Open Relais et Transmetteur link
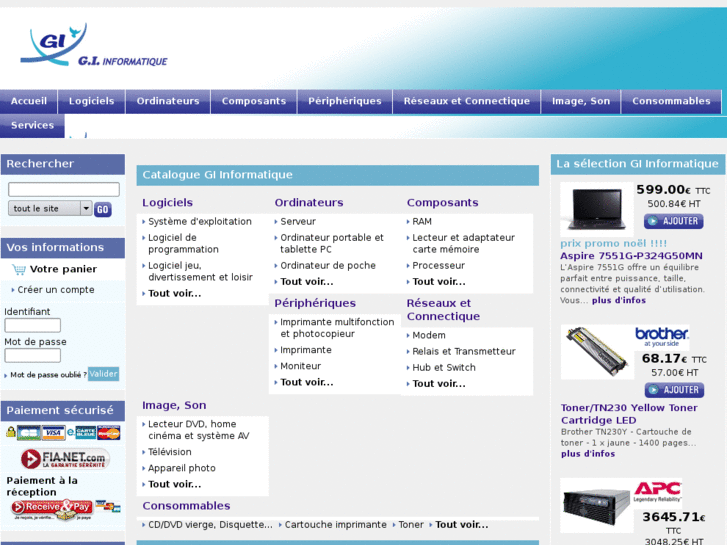The image size is (727, 545). [464, 352]
